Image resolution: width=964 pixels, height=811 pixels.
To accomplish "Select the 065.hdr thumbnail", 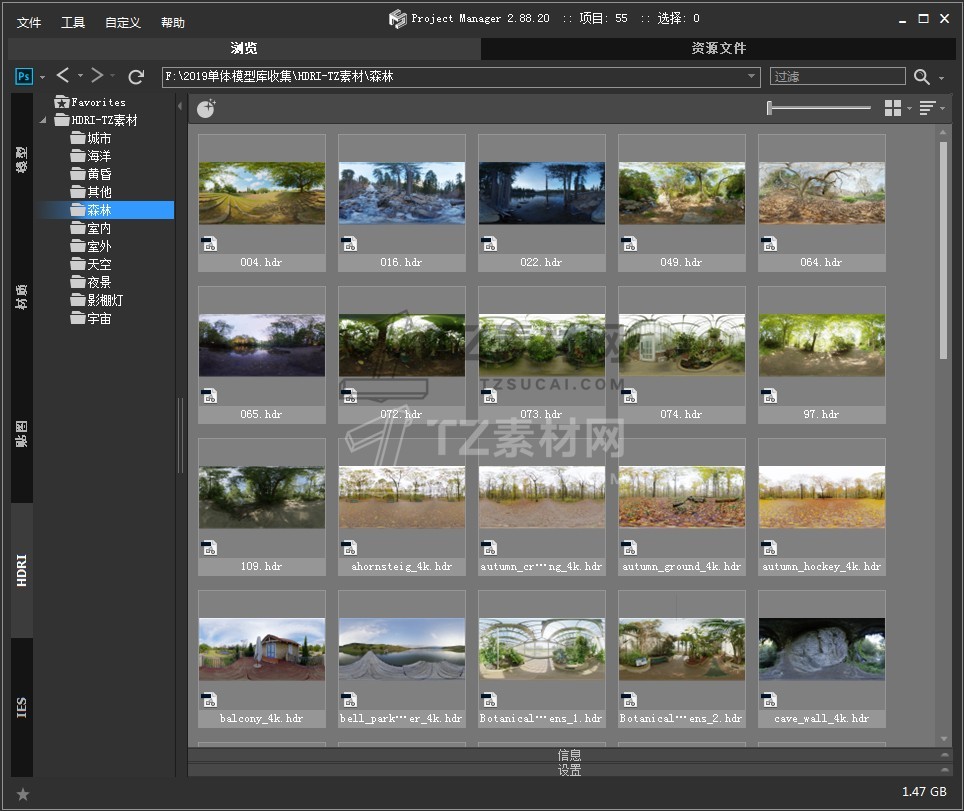I will [262, 355].
